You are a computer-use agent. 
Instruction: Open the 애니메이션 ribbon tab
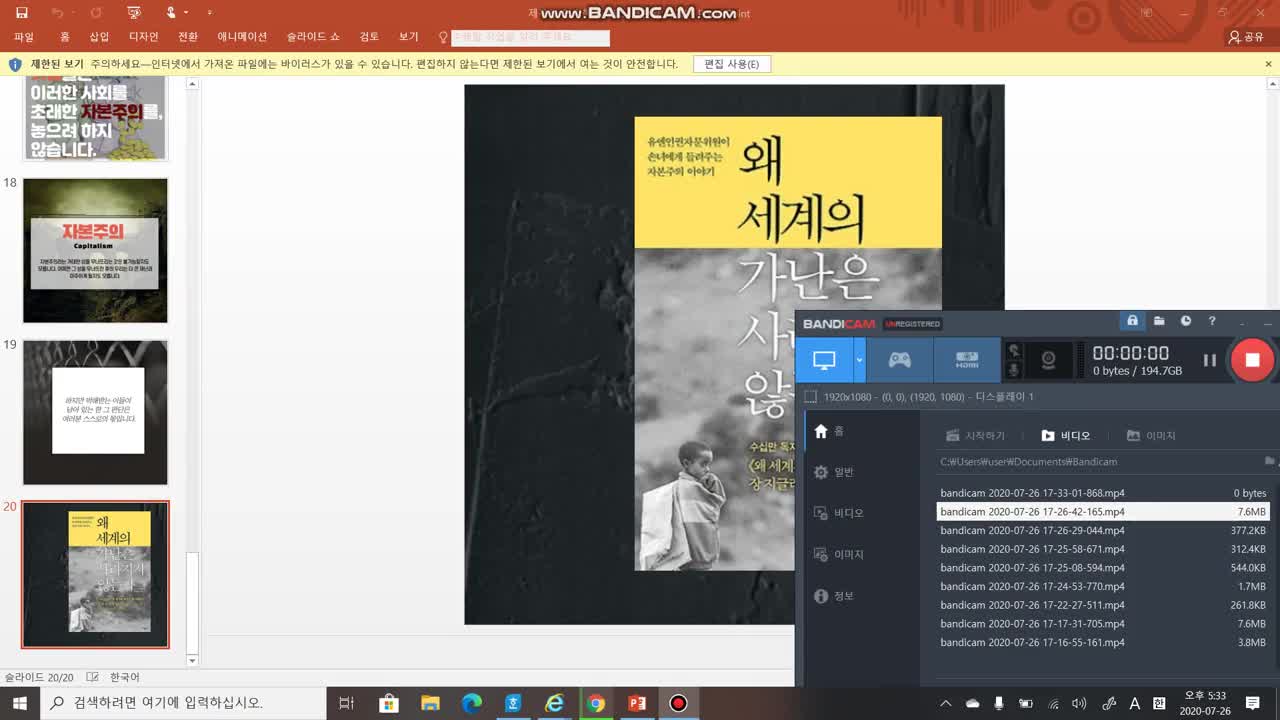242,37
